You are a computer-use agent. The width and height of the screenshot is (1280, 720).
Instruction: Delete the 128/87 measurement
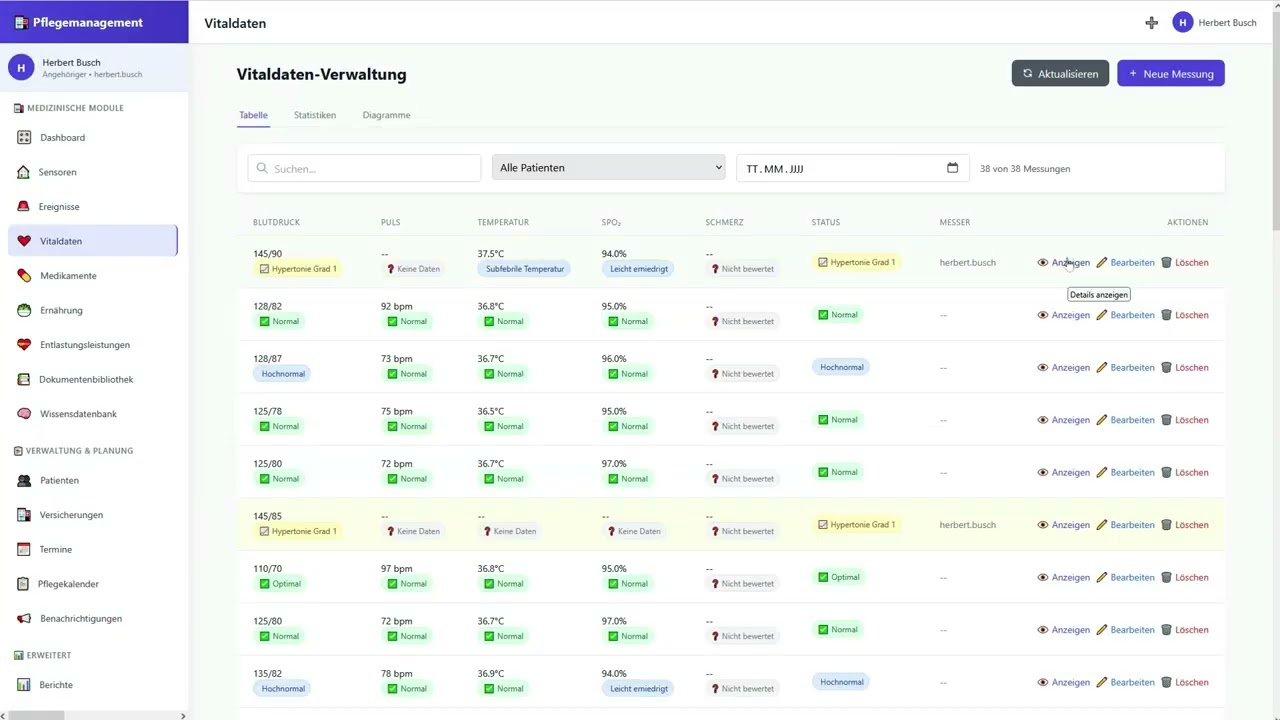click(x=1184, y=368)
